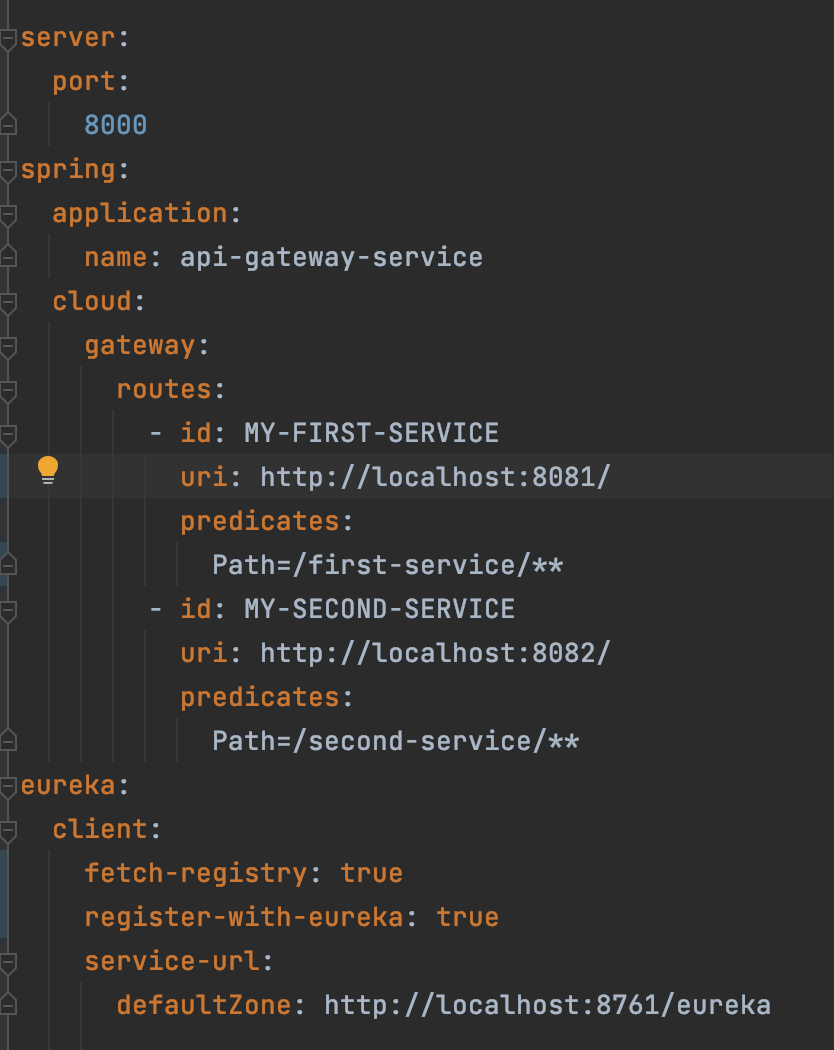Click the true value of register-with-eureka
This screenshot has height=1050, width=834.
click(x=467, y=917)
